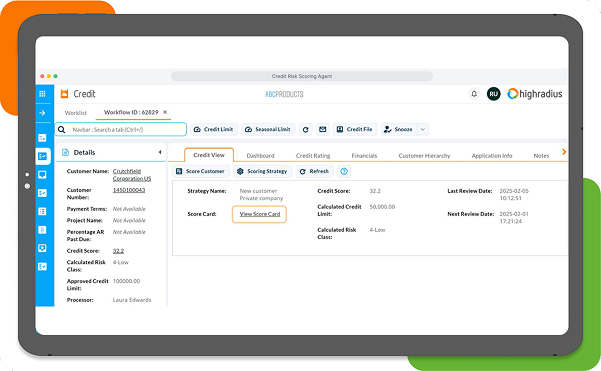Open the RU user avatar

pos(494,94)
